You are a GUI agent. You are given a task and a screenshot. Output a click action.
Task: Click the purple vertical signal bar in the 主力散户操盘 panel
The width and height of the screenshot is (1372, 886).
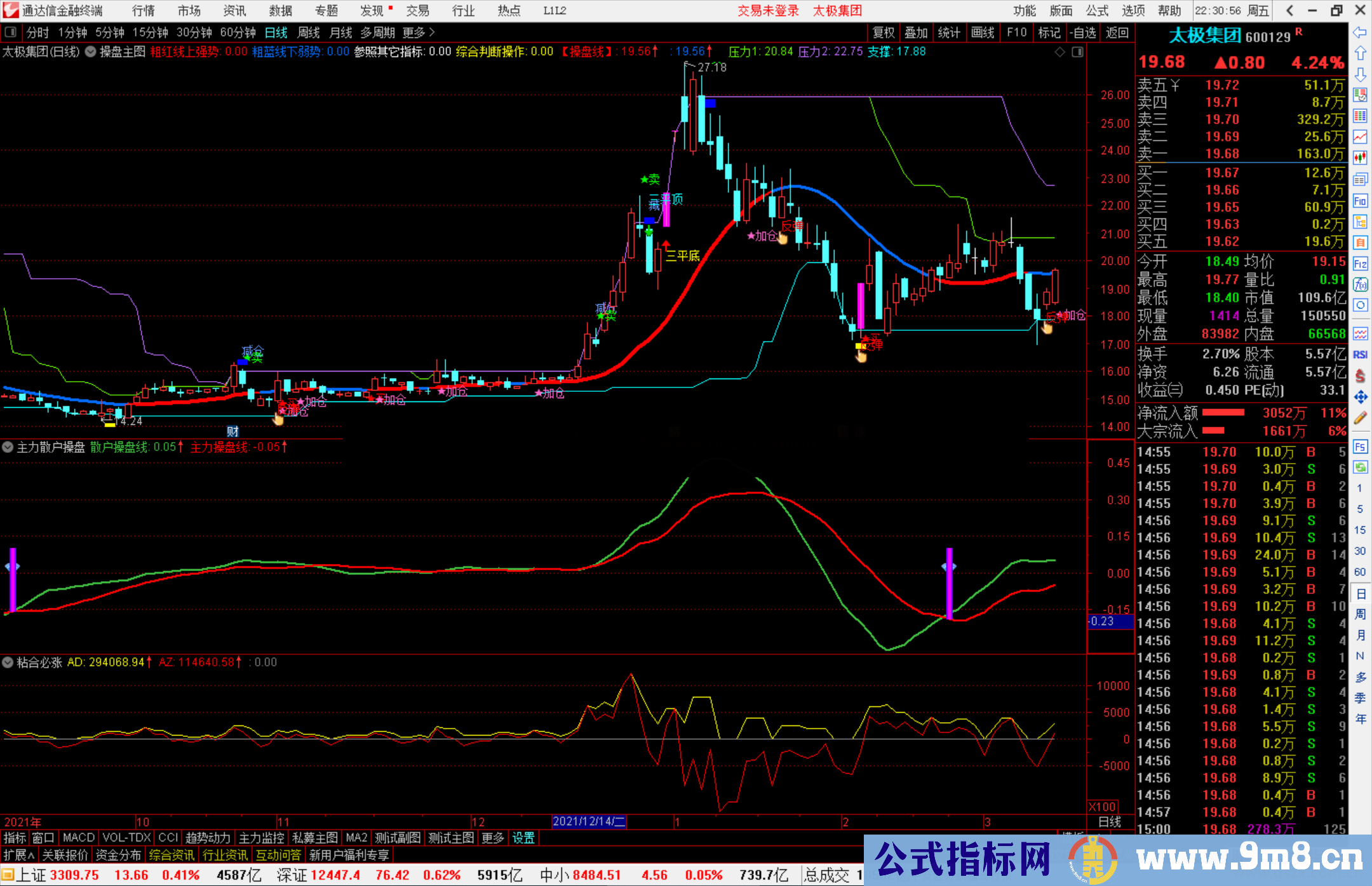pyautogui.click(x=950, y=583)
